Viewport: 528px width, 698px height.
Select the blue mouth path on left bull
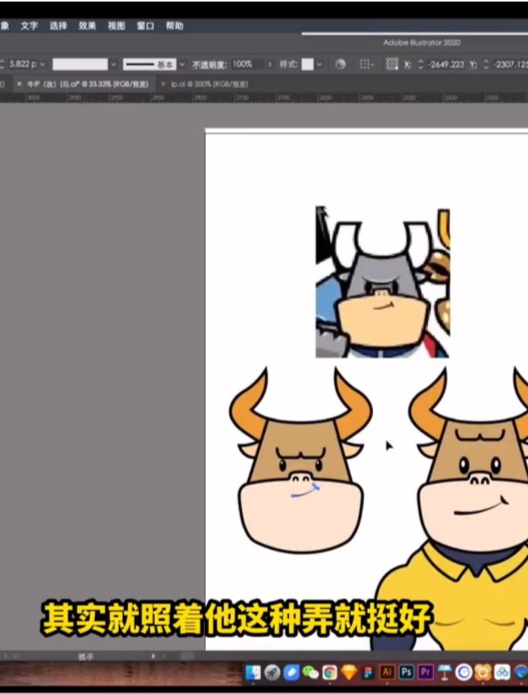coord(305,491)
